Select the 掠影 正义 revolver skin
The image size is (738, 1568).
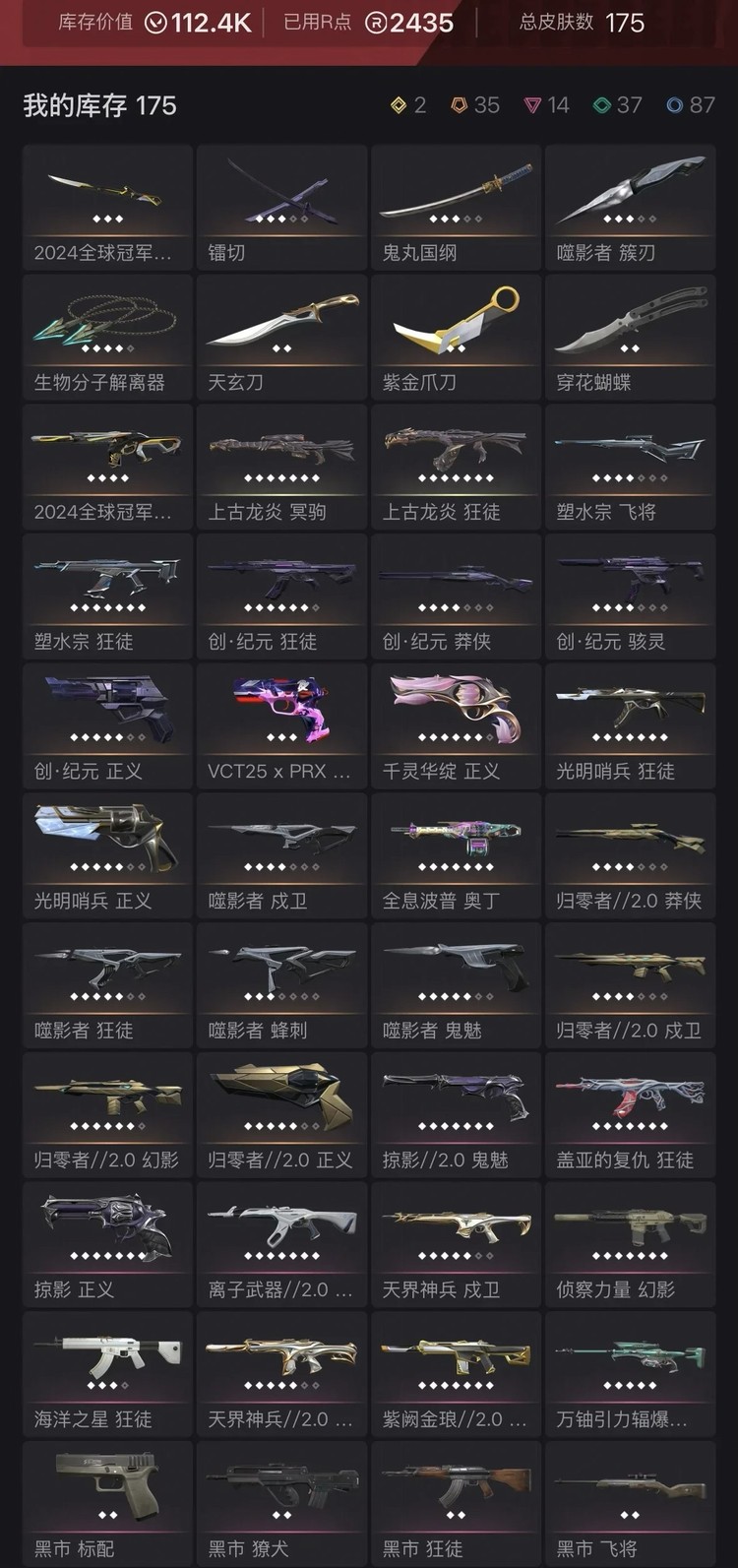click(x=108, y=1245)
